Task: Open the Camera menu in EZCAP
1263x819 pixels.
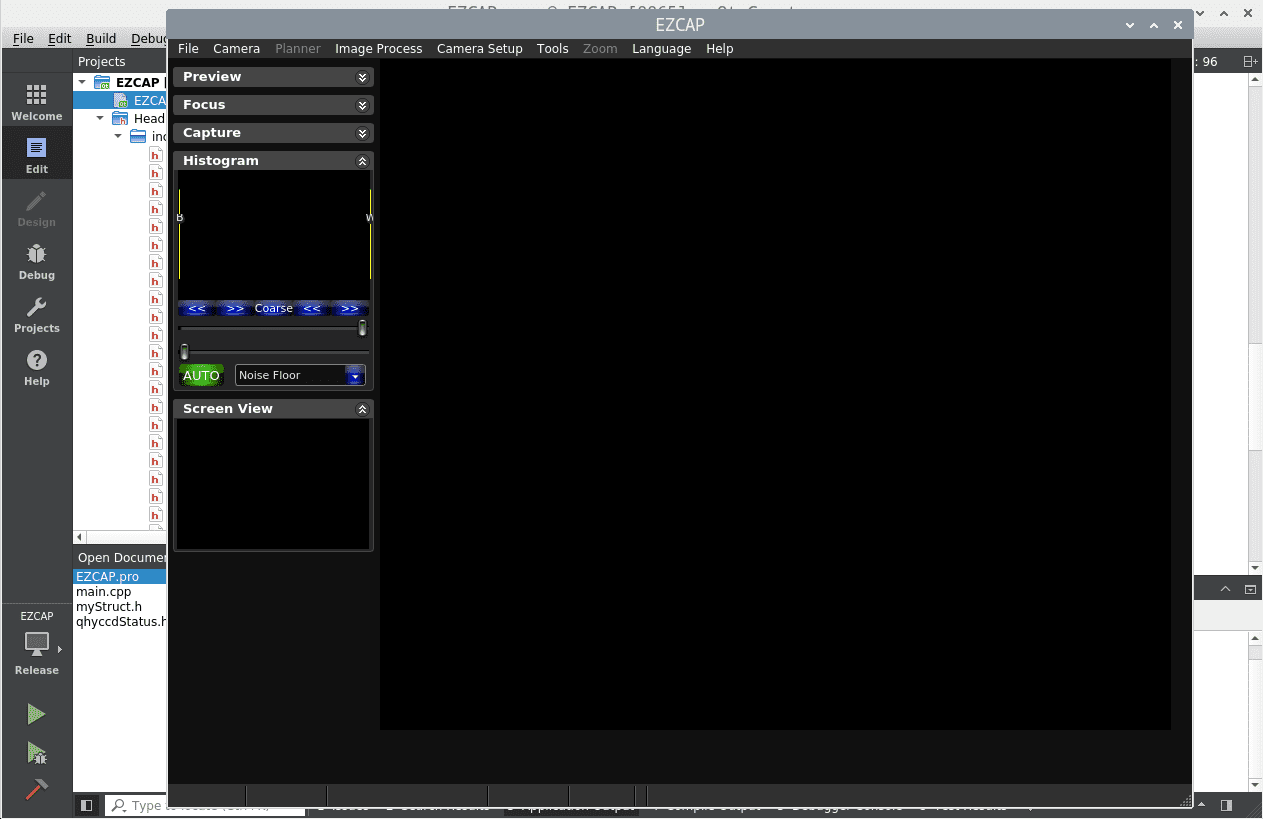Action: (236, 48)
